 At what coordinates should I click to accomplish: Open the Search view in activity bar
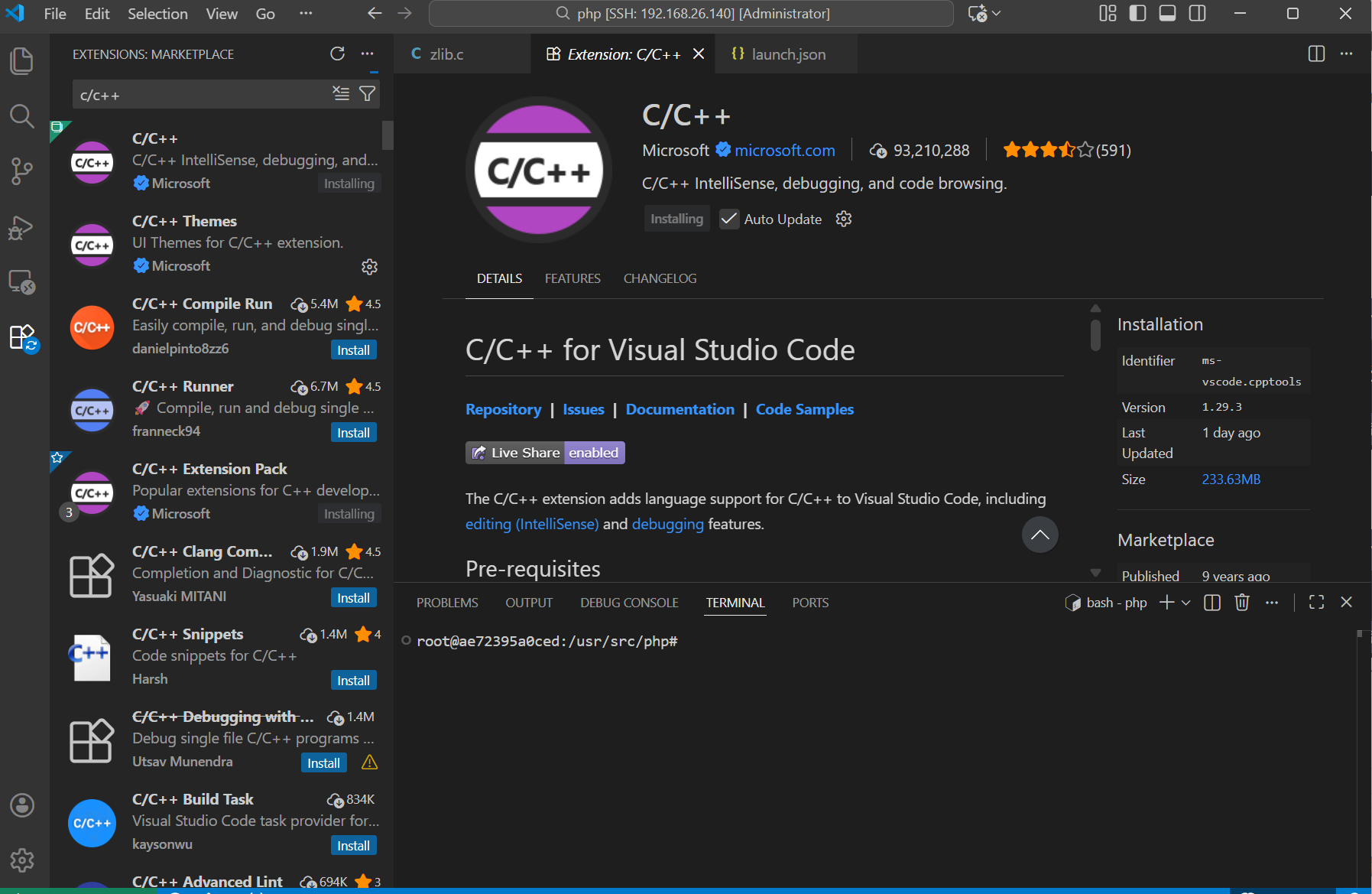(x=21, y=116)
